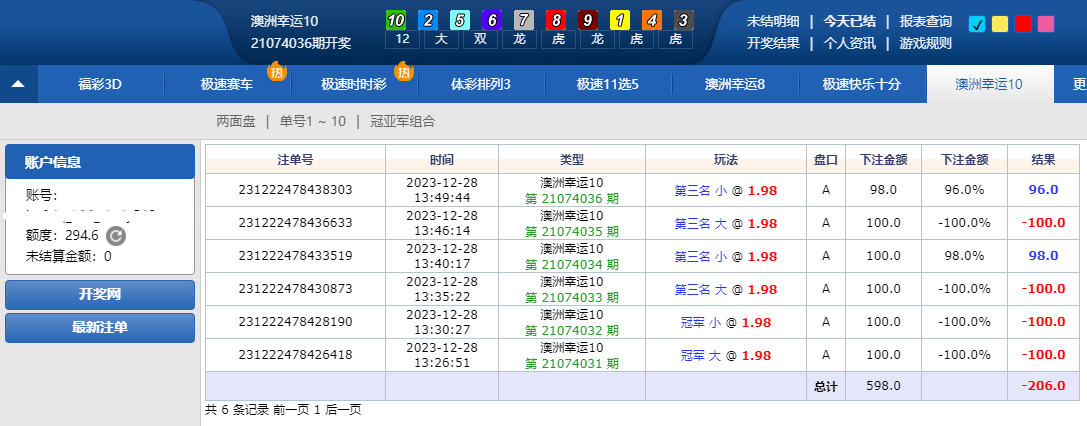Click the 最新注单 button
The image size is (1087, 426).
click(100, 327)
